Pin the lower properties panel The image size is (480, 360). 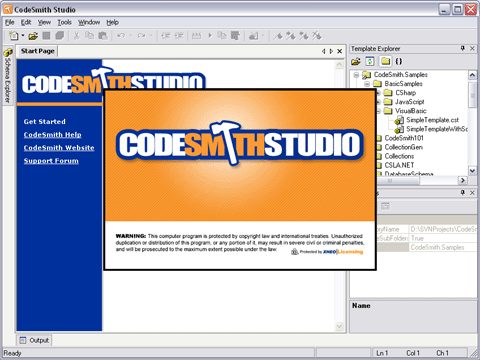click(463, 193)
